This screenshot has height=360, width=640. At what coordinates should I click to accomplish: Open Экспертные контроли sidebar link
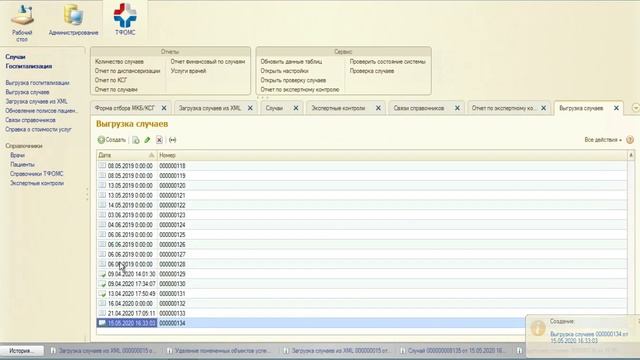point(37,183)
